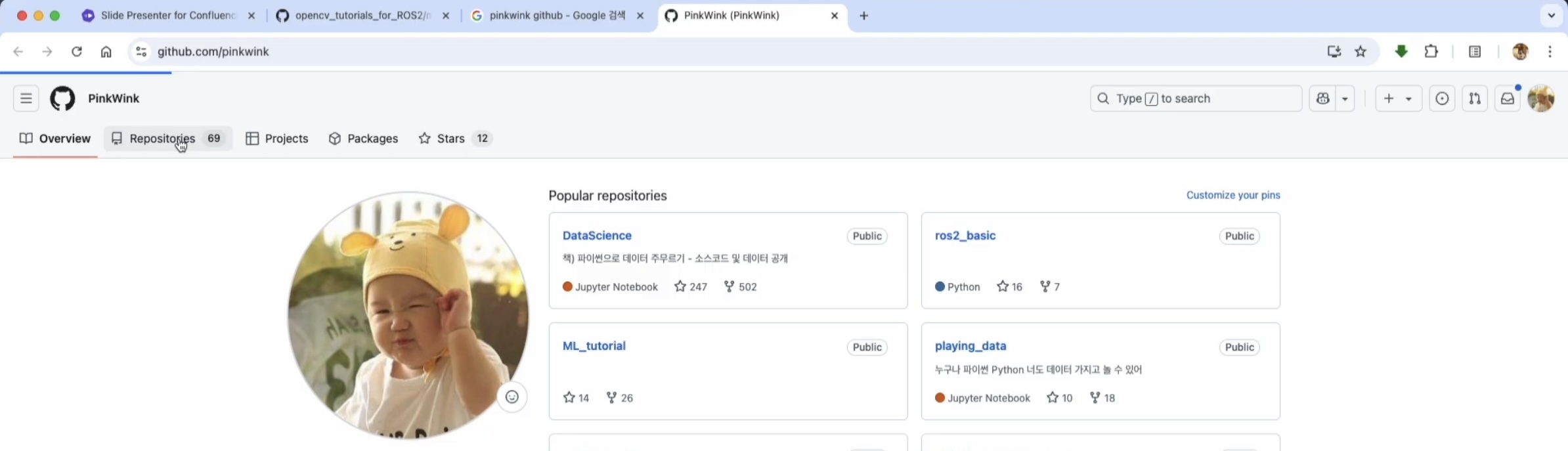This screenshot has height=451, width=1568.
Task: Open the user avatar menu in GitHub header
Action: [x=1541, y=98]
